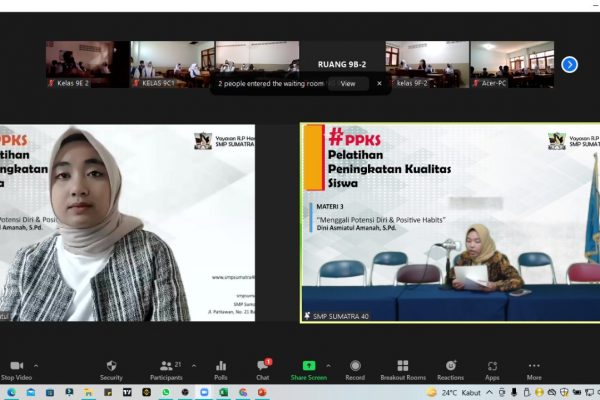Open the Polls button
This screenshot has width=600, height=400.
coord(221,370)
